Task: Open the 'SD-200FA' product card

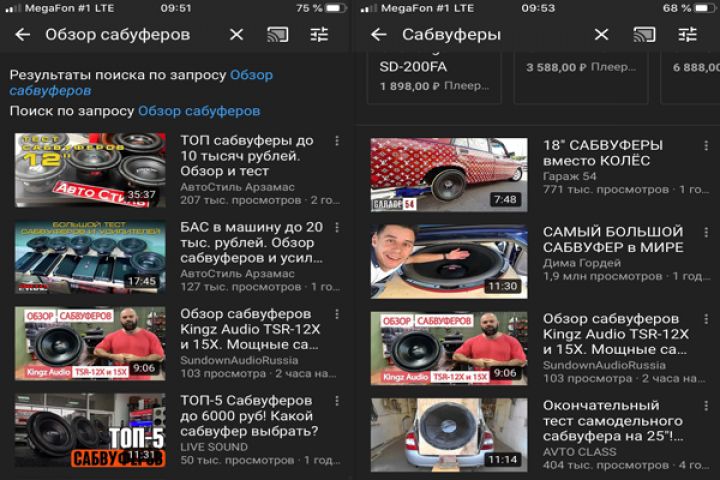Action: (434, 77)
